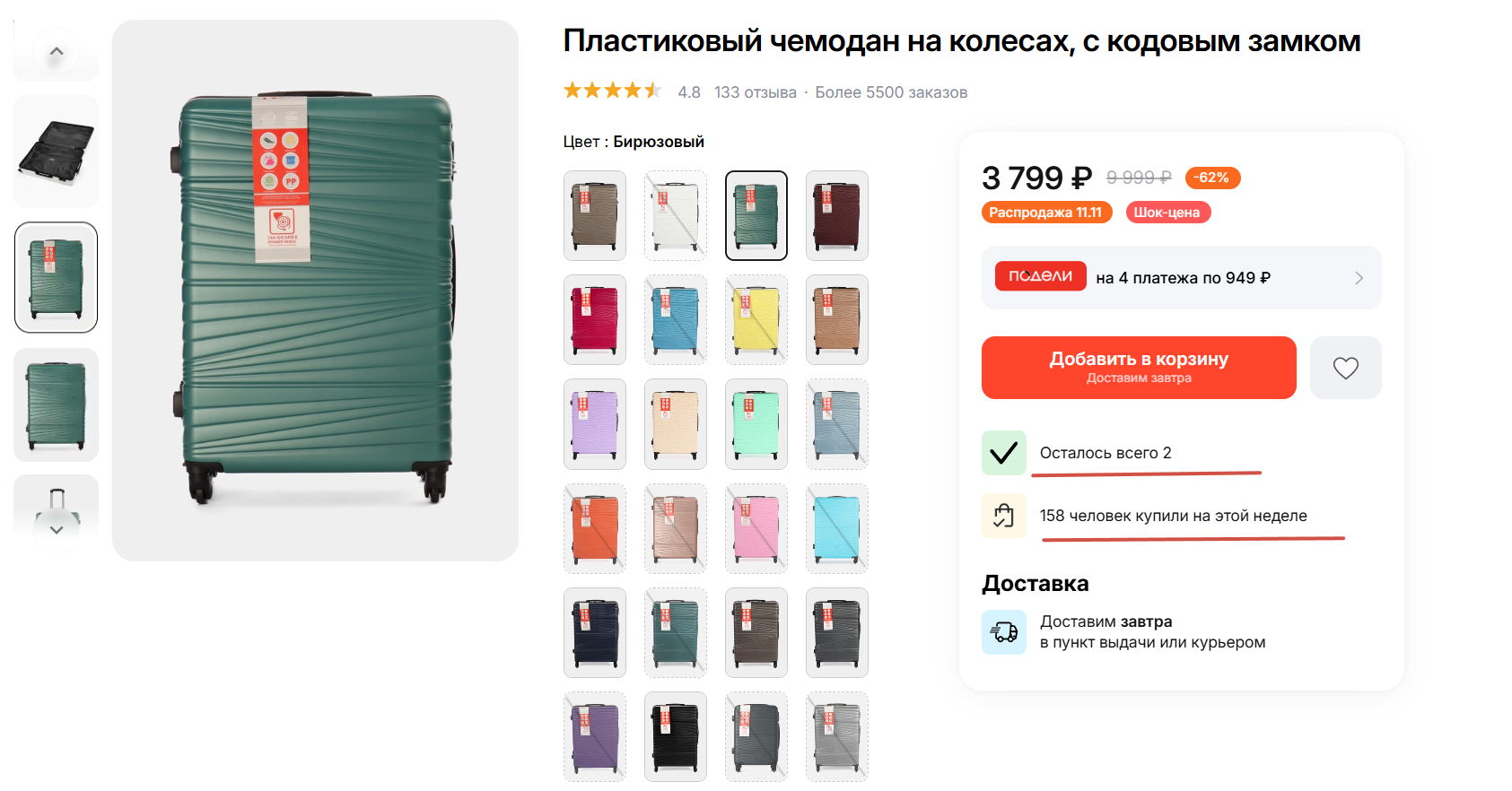
Task: Add suitcase to favorites with heart icon
Action: click(x=1345, y=368)
